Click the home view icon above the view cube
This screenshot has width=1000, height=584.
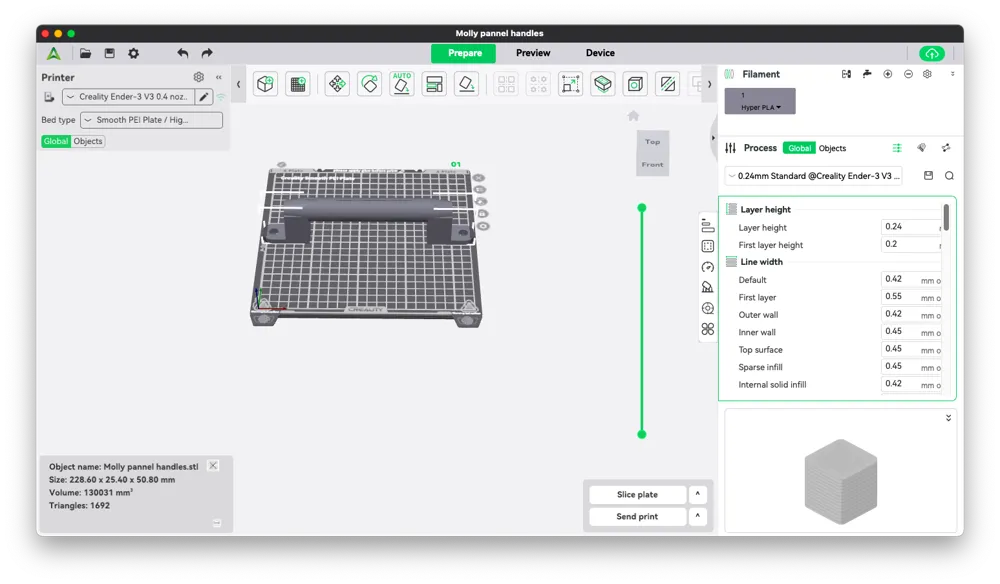click(x=633, y=116)
